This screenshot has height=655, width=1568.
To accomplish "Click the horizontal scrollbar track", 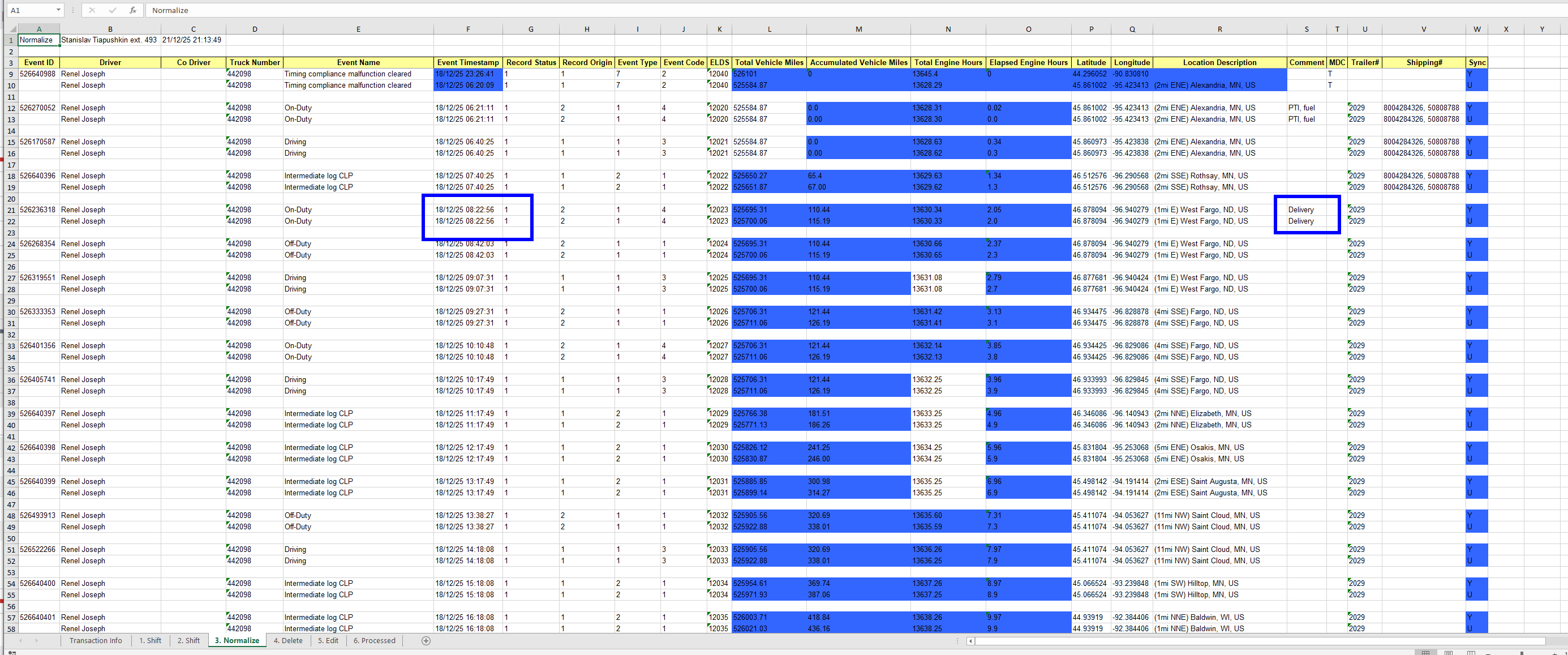I will [x=1260, y=641].
